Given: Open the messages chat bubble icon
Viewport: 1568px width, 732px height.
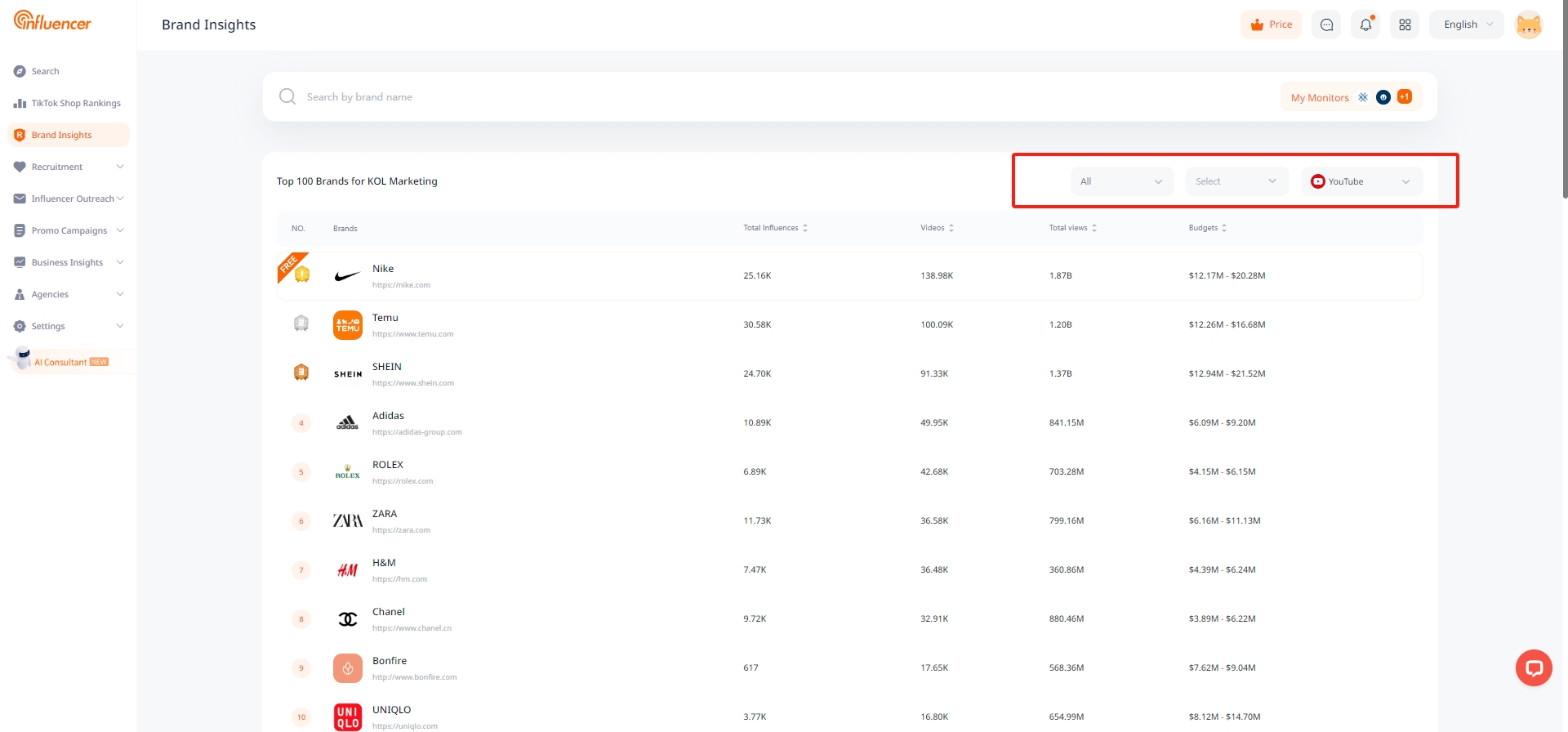Looking at the screenshot, I should [1326, 25].
